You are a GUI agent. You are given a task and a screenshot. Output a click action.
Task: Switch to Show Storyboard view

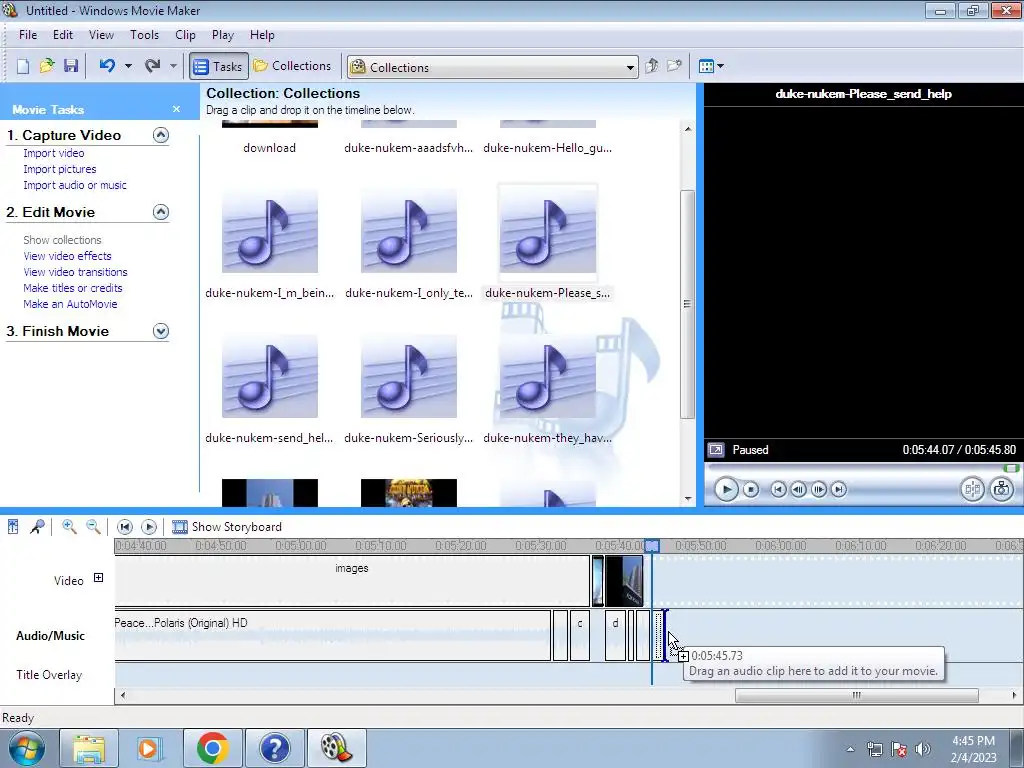[227, 527]
